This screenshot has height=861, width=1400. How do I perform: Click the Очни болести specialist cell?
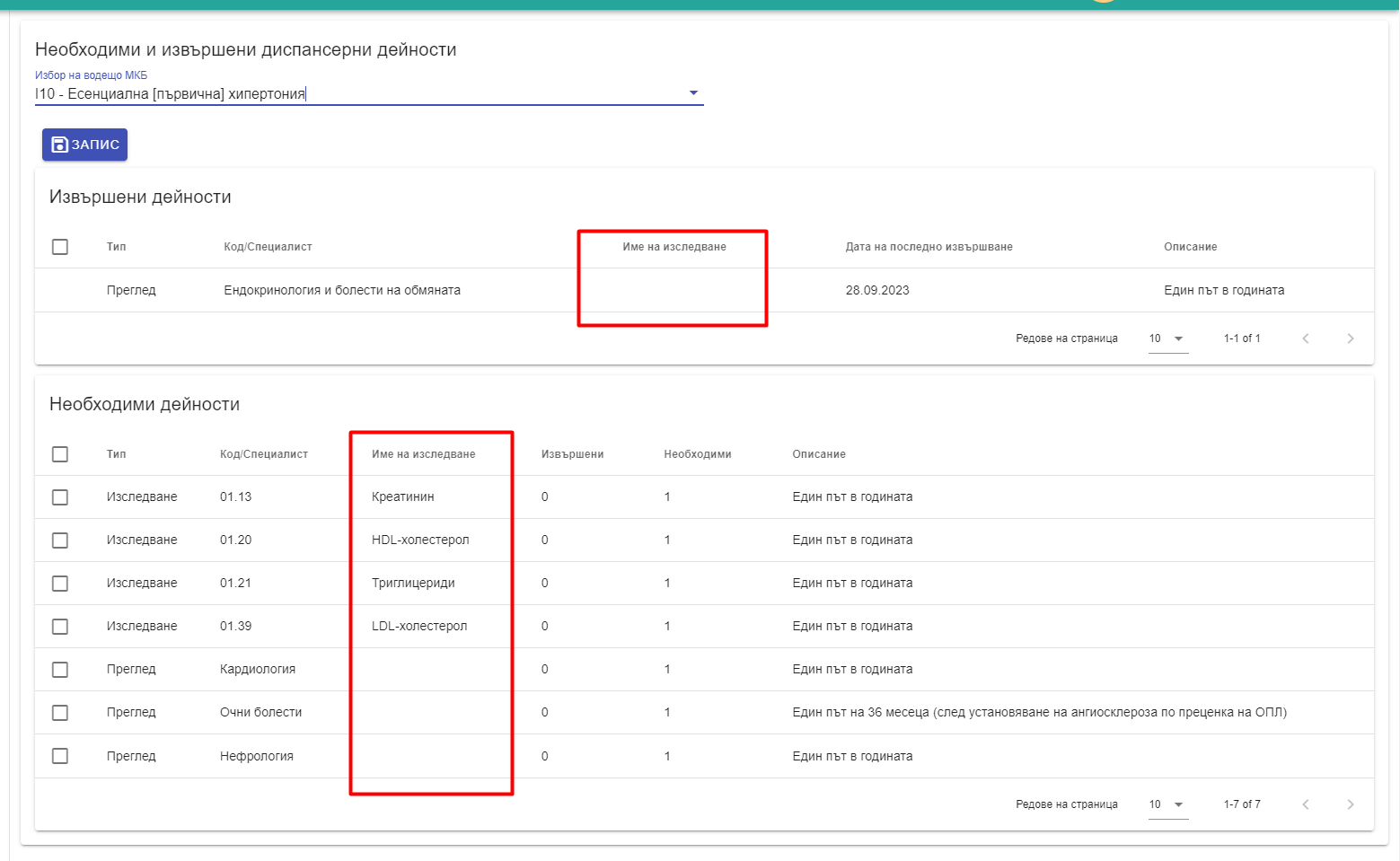[261, 712]
